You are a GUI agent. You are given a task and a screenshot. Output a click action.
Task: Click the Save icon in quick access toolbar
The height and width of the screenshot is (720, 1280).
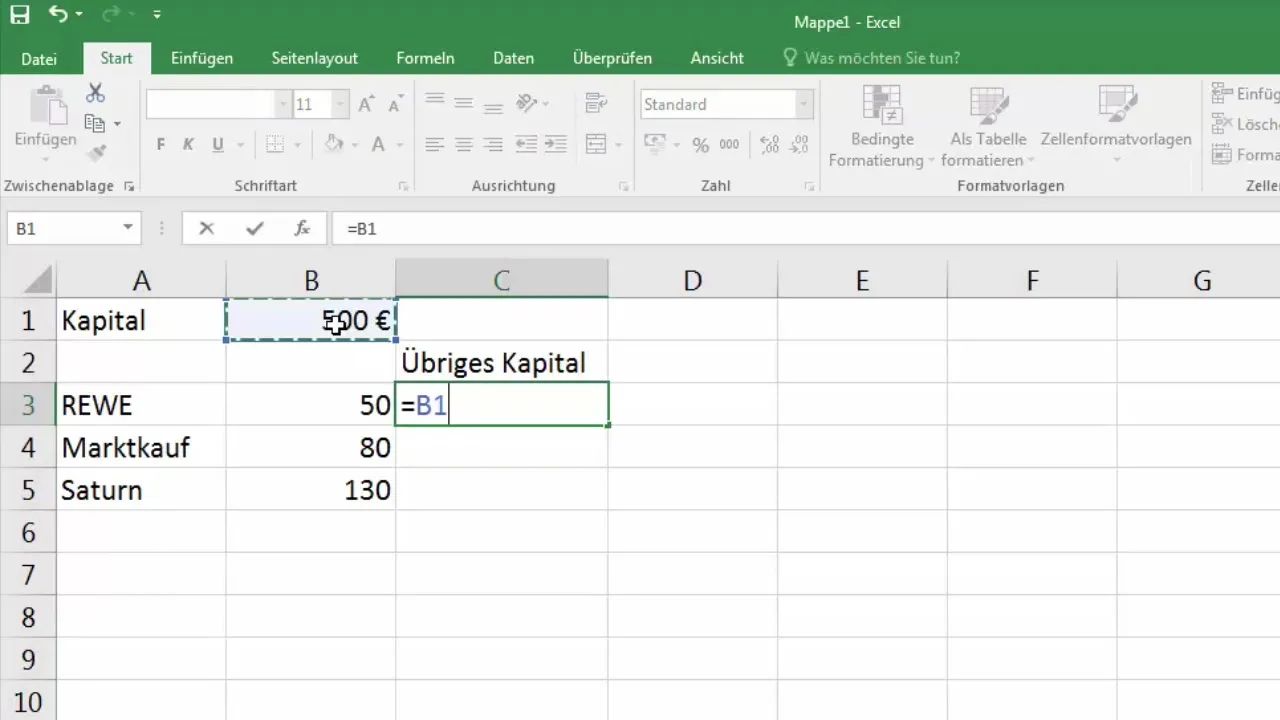coord(20,15)
